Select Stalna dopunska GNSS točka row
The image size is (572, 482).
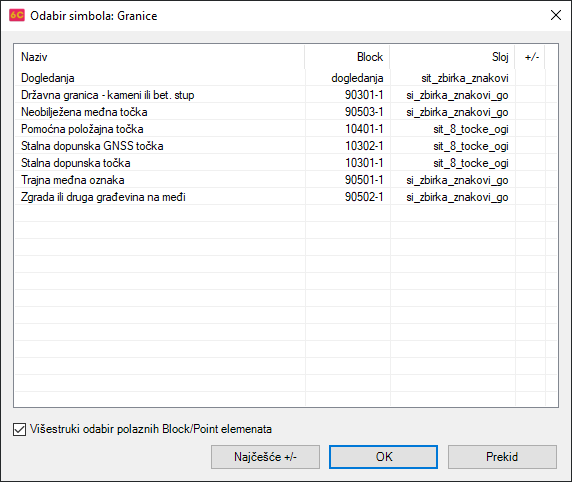click(x=286, y=146)
